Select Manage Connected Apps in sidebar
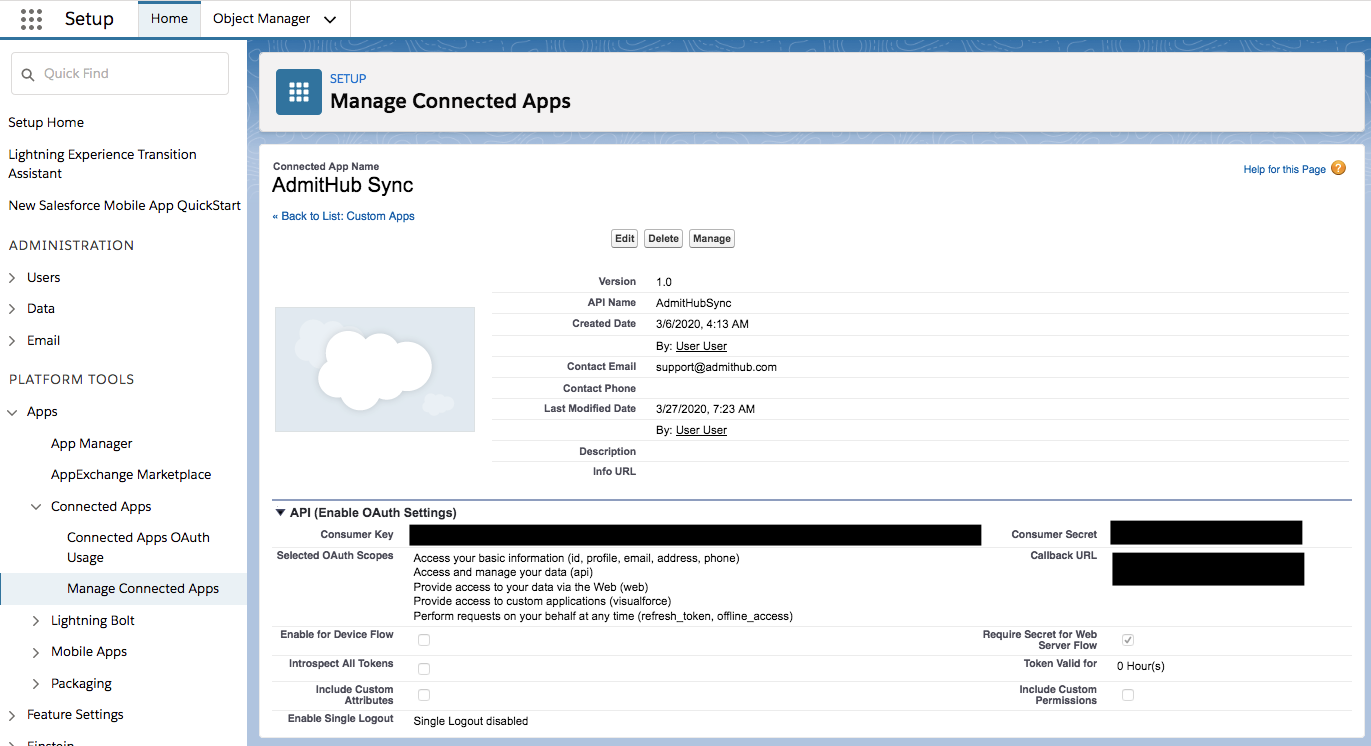Screen dimensions: 1371x746 143,588
